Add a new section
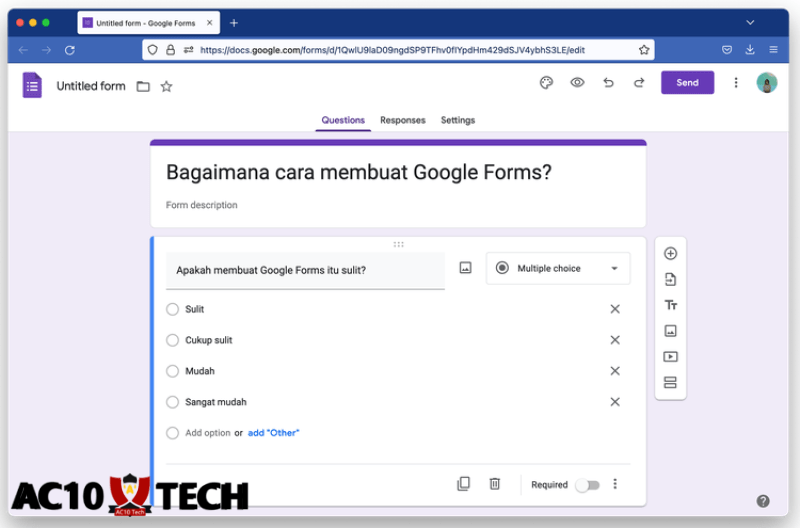Viewport: 800px width, 528px height. [670, 383]
